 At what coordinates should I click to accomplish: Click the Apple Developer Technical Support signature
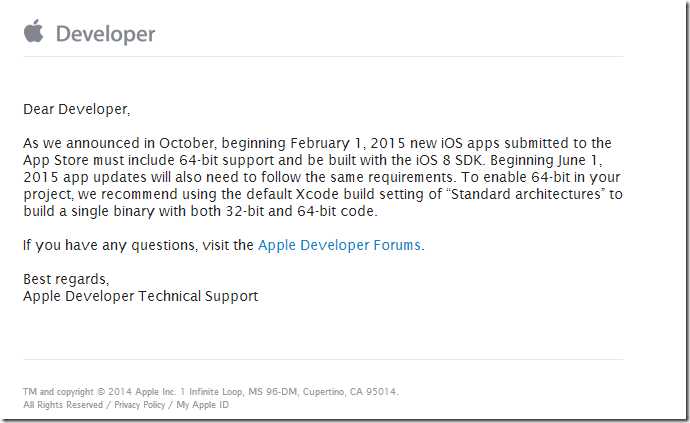click(x=140, y=296)
